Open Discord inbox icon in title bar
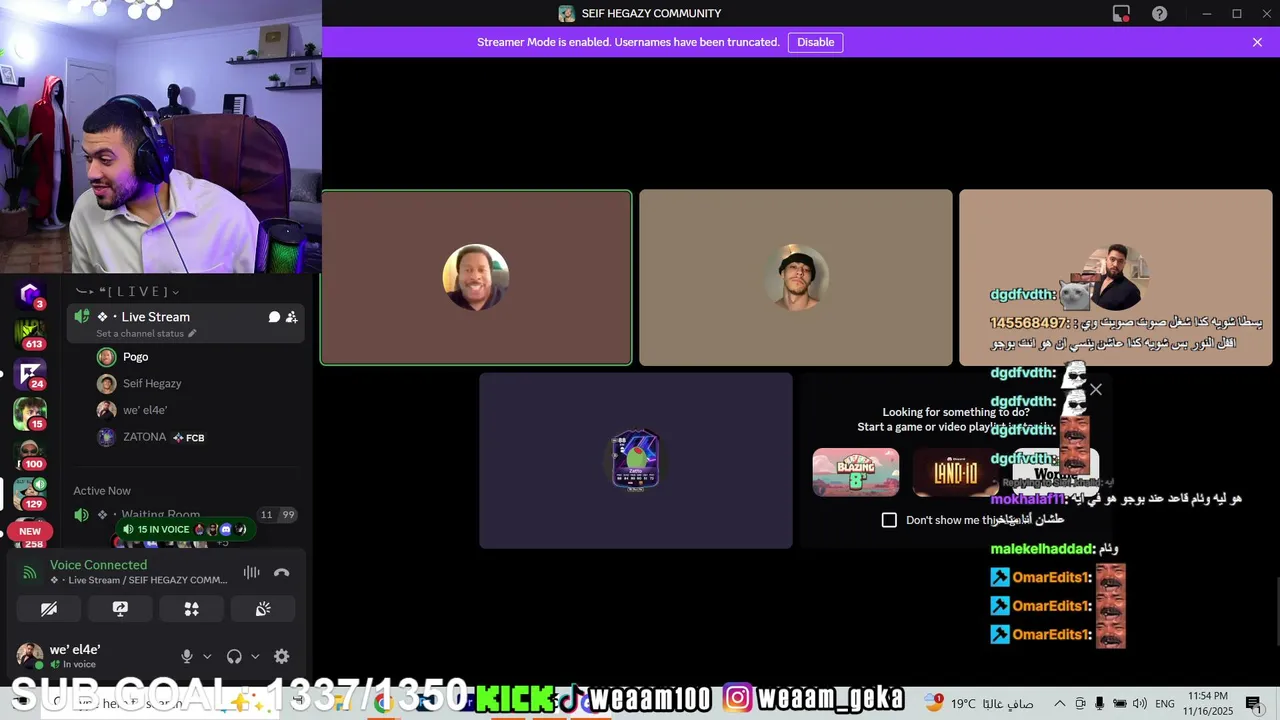The width and height of the screenshot is (1280, 720). point(1121,14)
